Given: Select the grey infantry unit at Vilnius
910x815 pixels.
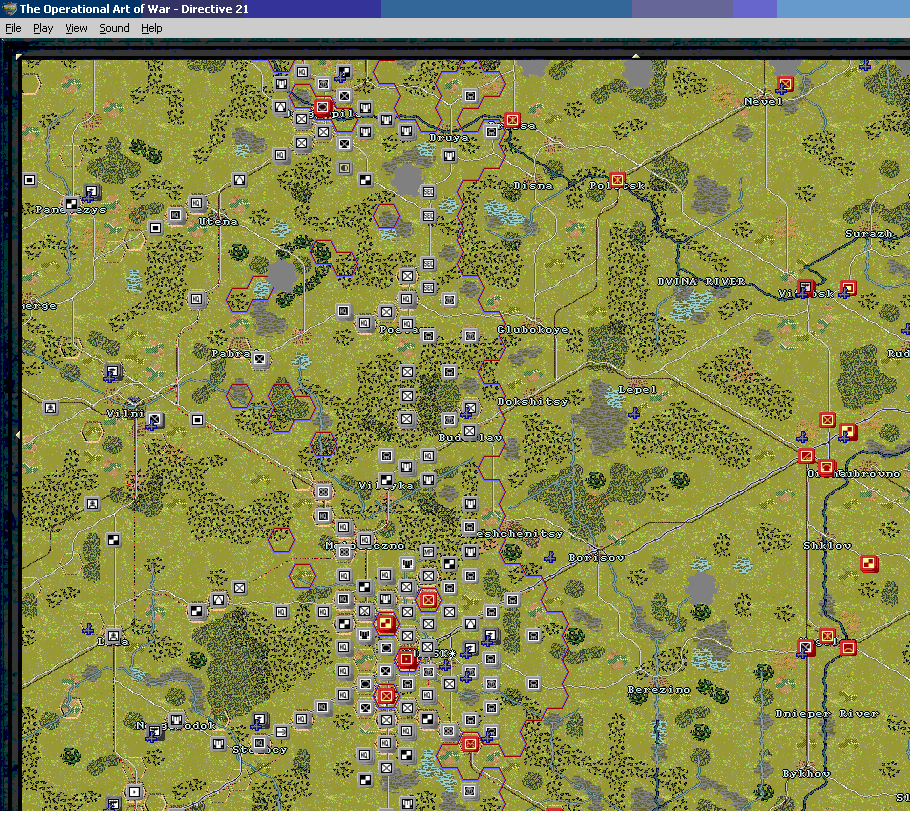Looking at the screenshot, I should pyautogui.click(x=155, y=420).
